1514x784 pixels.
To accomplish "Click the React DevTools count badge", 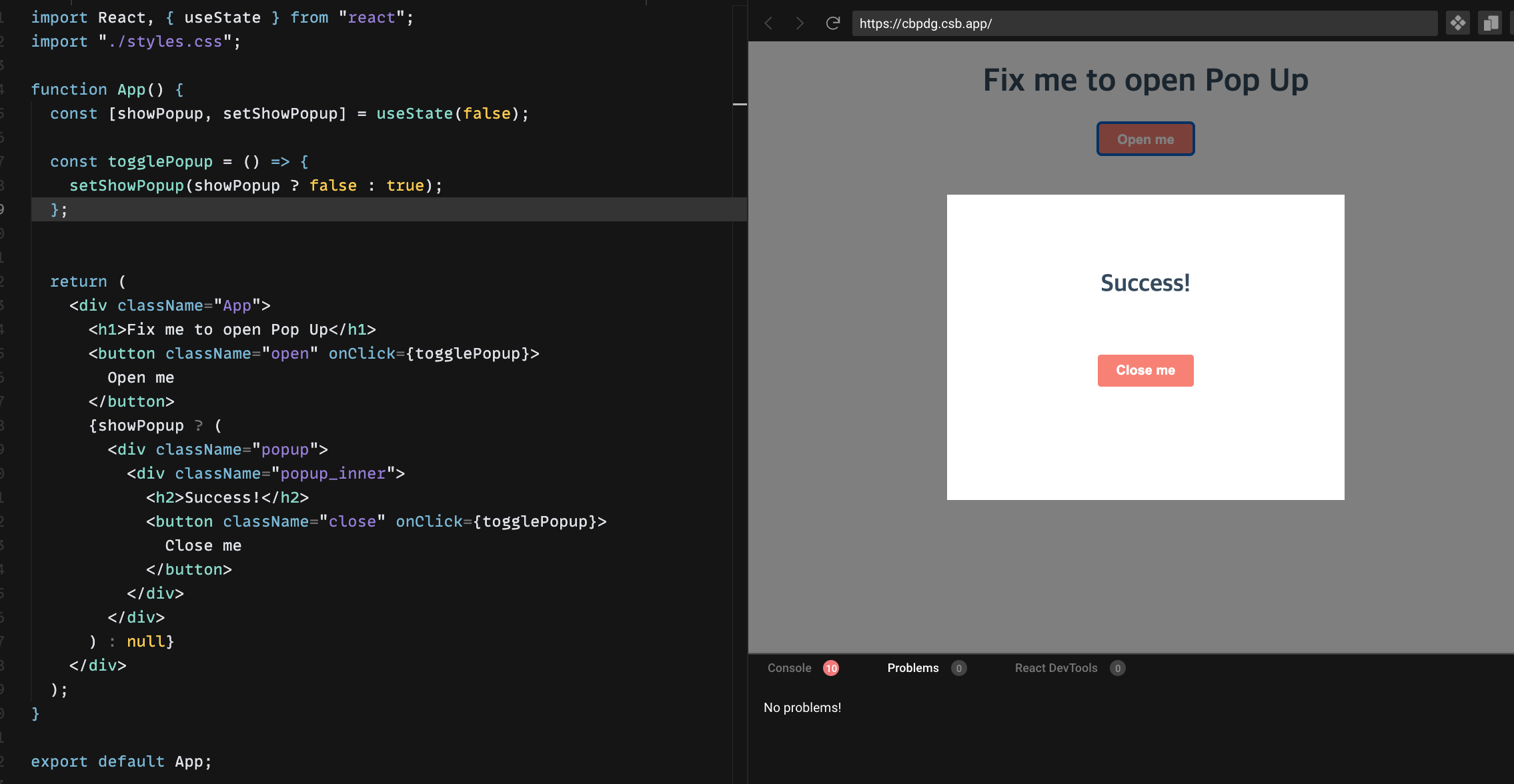I will point(1117,668).
